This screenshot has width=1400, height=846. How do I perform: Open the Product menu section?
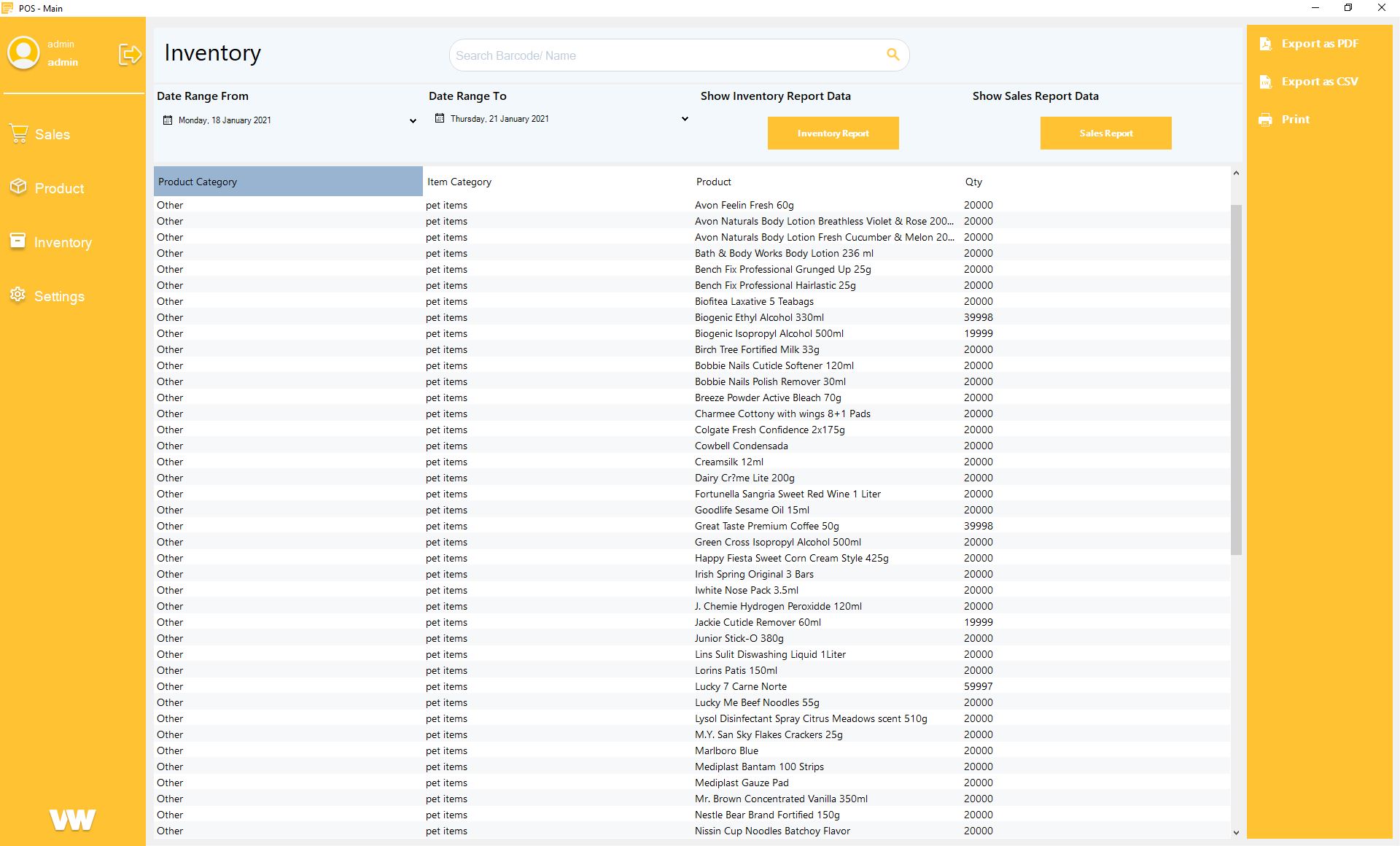(58, 188)
